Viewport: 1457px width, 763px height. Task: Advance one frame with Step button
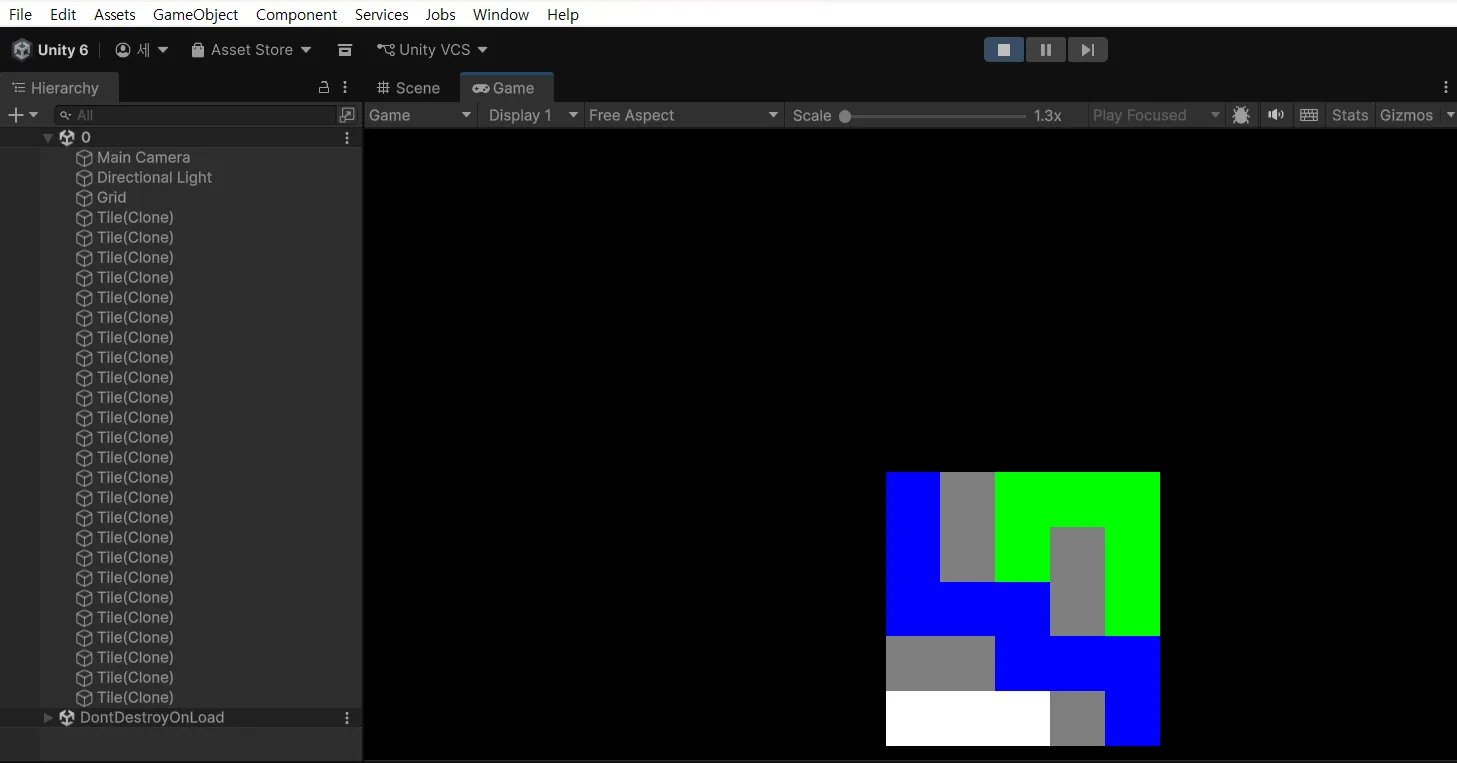click(x=1088, y=50)
